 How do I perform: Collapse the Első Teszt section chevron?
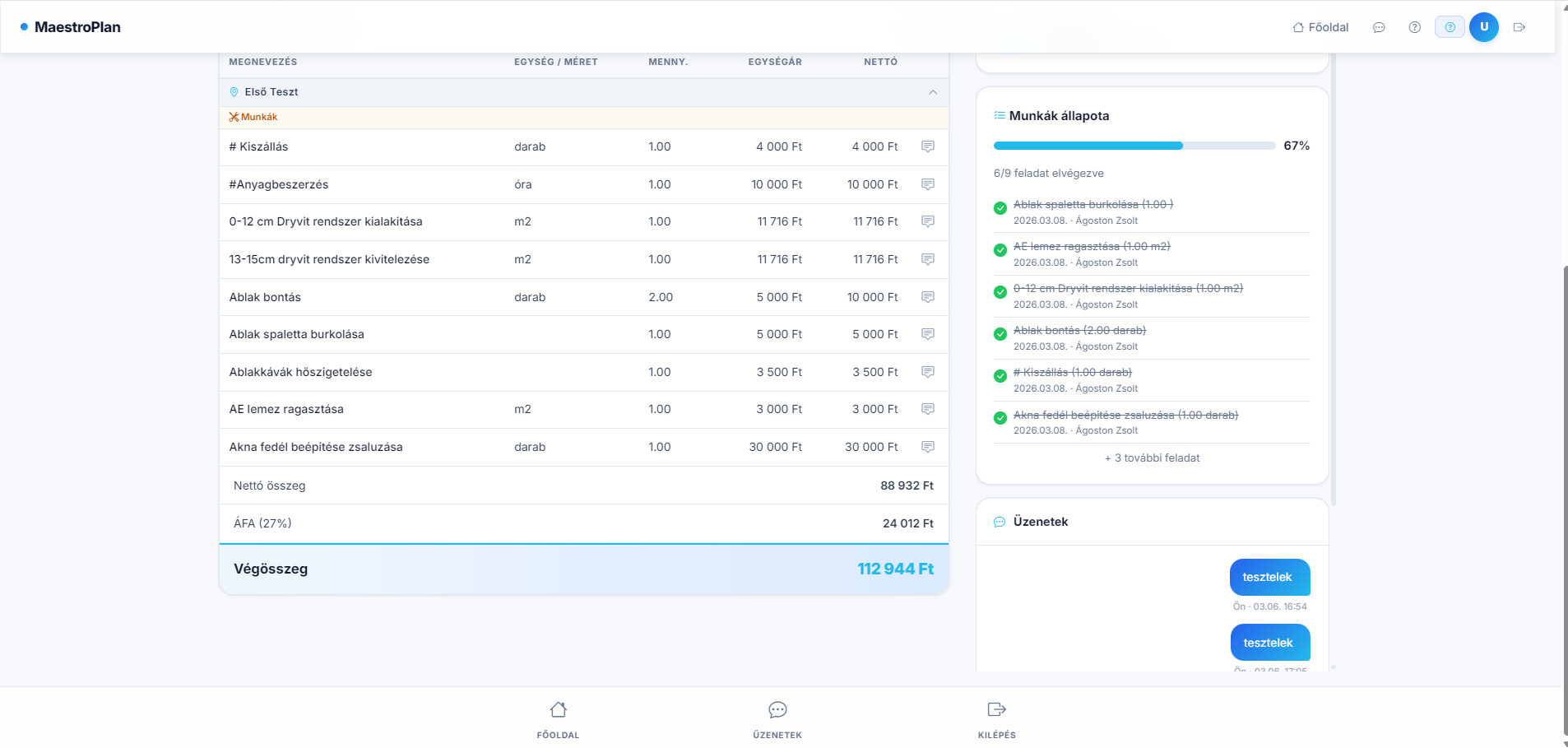point(933,92)
